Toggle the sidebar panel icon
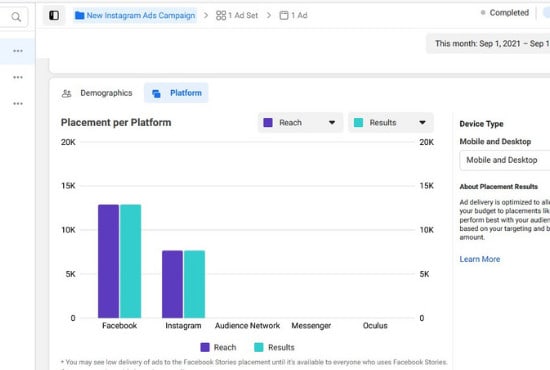The width and height of the screenshot is (550, 370). (54, 15)
